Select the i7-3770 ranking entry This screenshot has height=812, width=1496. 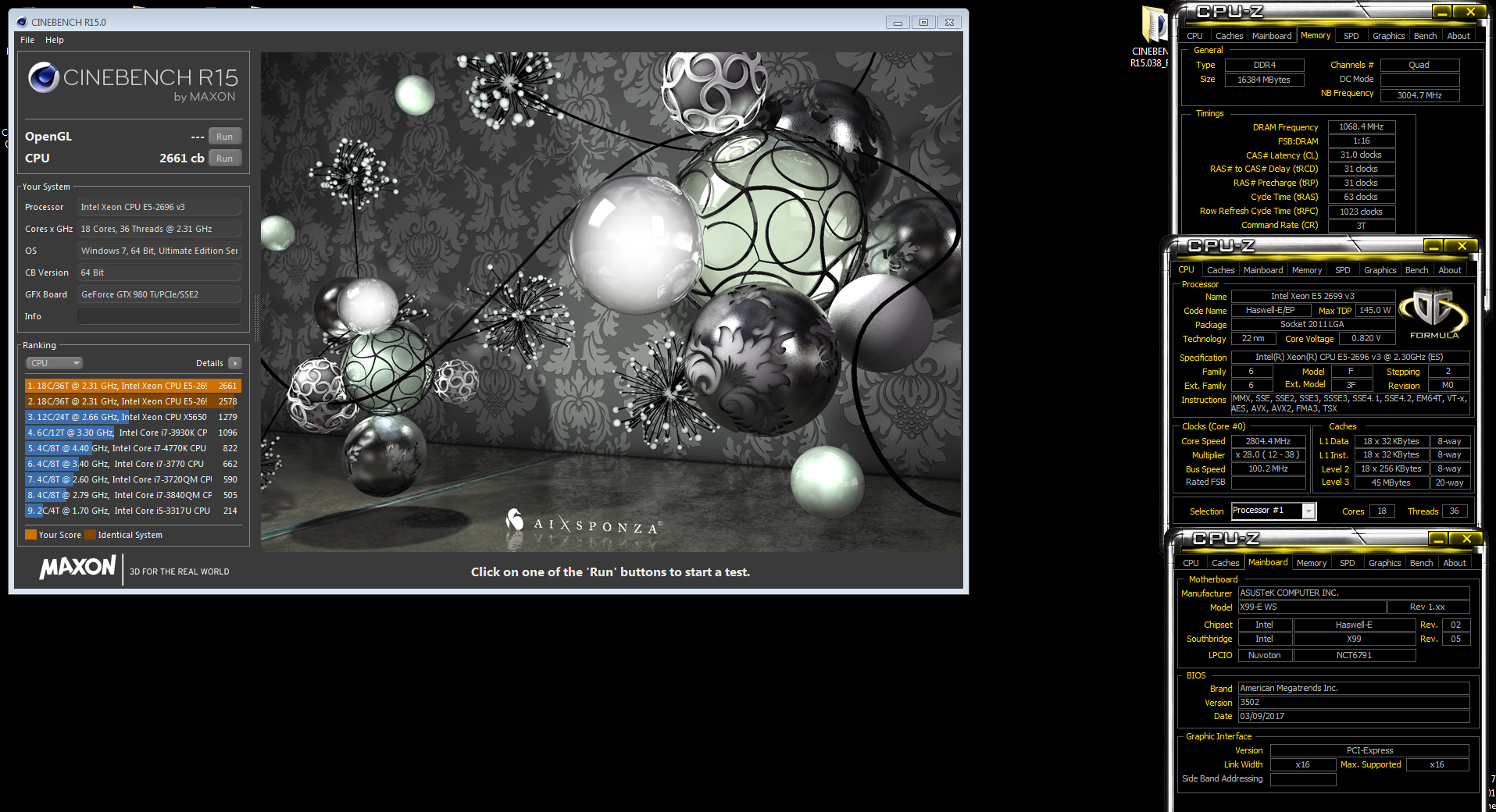(x=133, y=464)
